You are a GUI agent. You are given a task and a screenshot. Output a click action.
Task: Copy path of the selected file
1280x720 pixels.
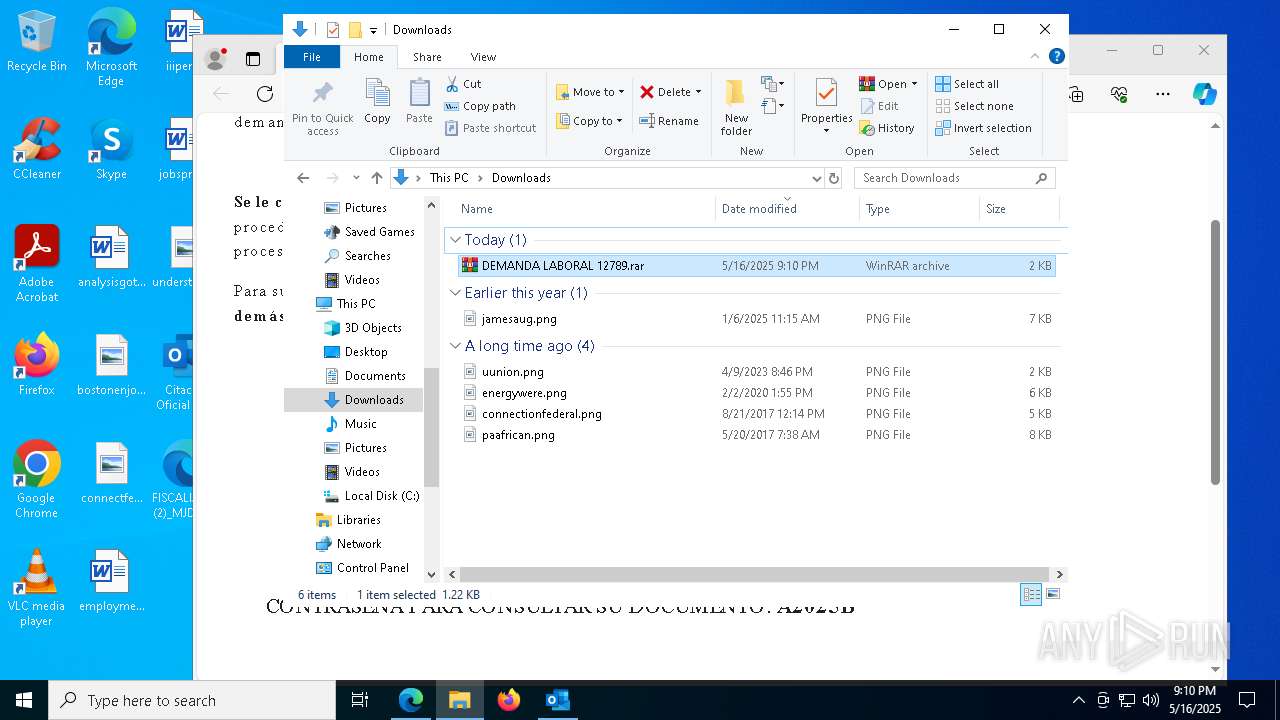click(x=480, y=106)
